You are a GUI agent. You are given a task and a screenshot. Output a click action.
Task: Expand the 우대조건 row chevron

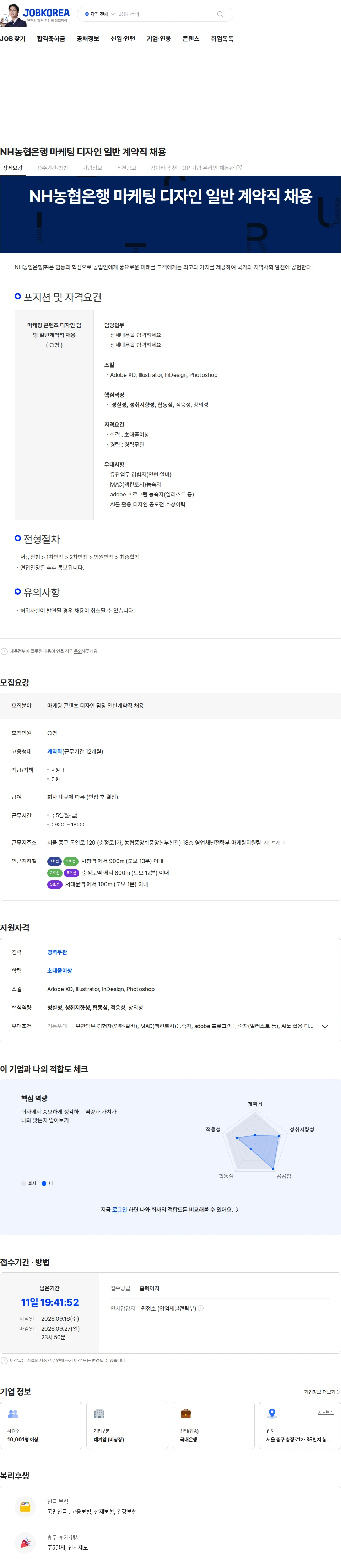pyautogui.click(x=325, y=1026)
